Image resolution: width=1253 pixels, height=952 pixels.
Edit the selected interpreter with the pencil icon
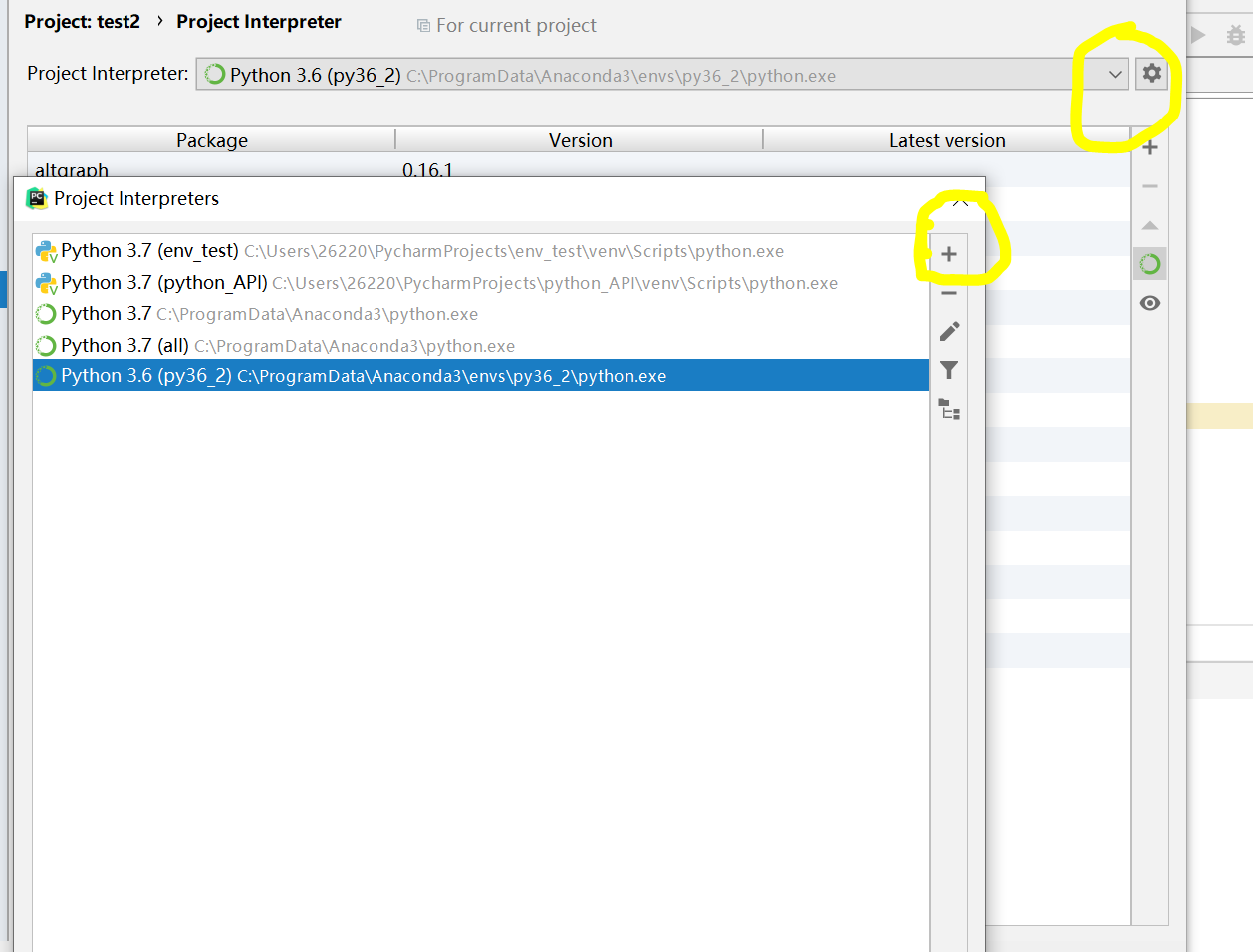click(x=949, y=331)
